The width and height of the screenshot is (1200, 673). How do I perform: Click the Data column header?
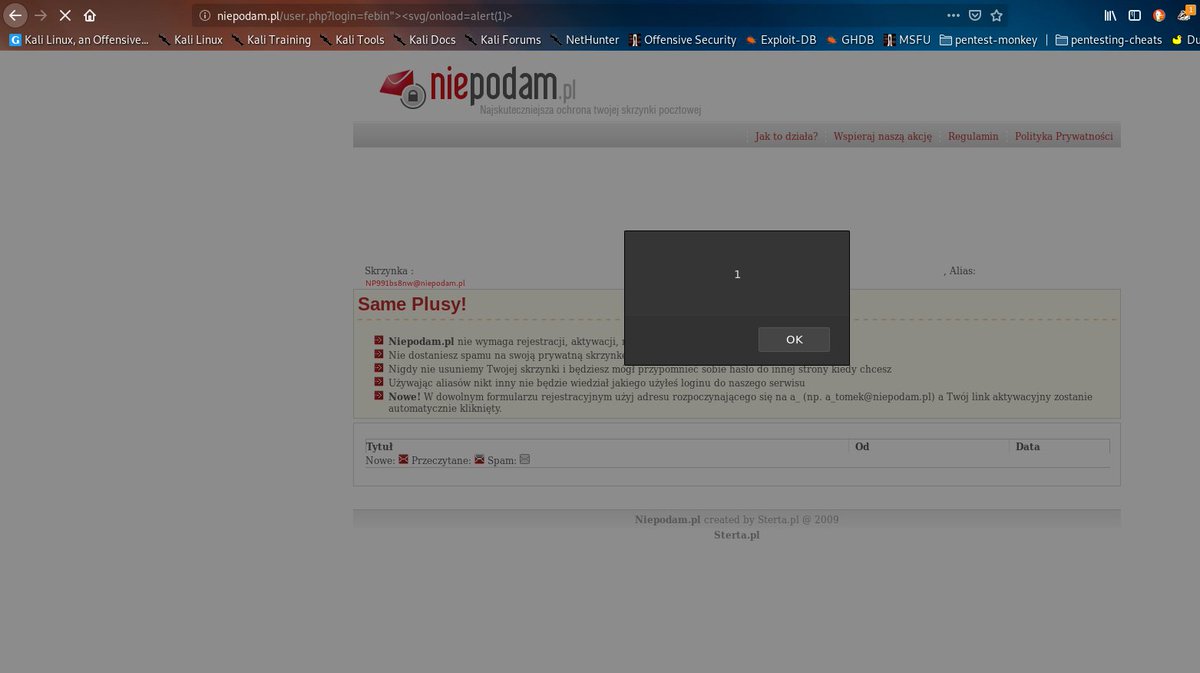(1028, 447)
